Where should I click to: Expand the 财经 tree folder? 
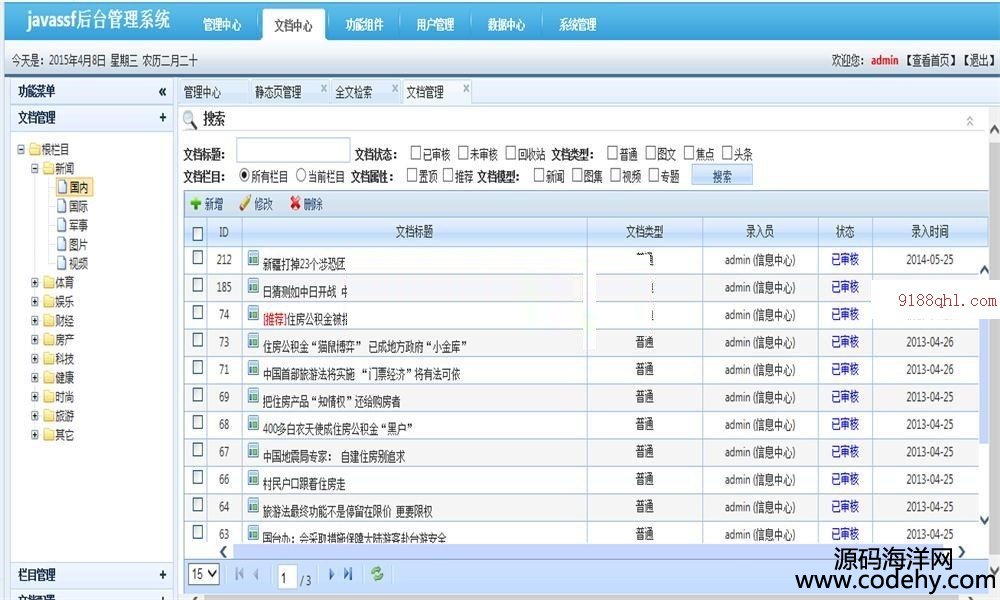pos(34,321)
